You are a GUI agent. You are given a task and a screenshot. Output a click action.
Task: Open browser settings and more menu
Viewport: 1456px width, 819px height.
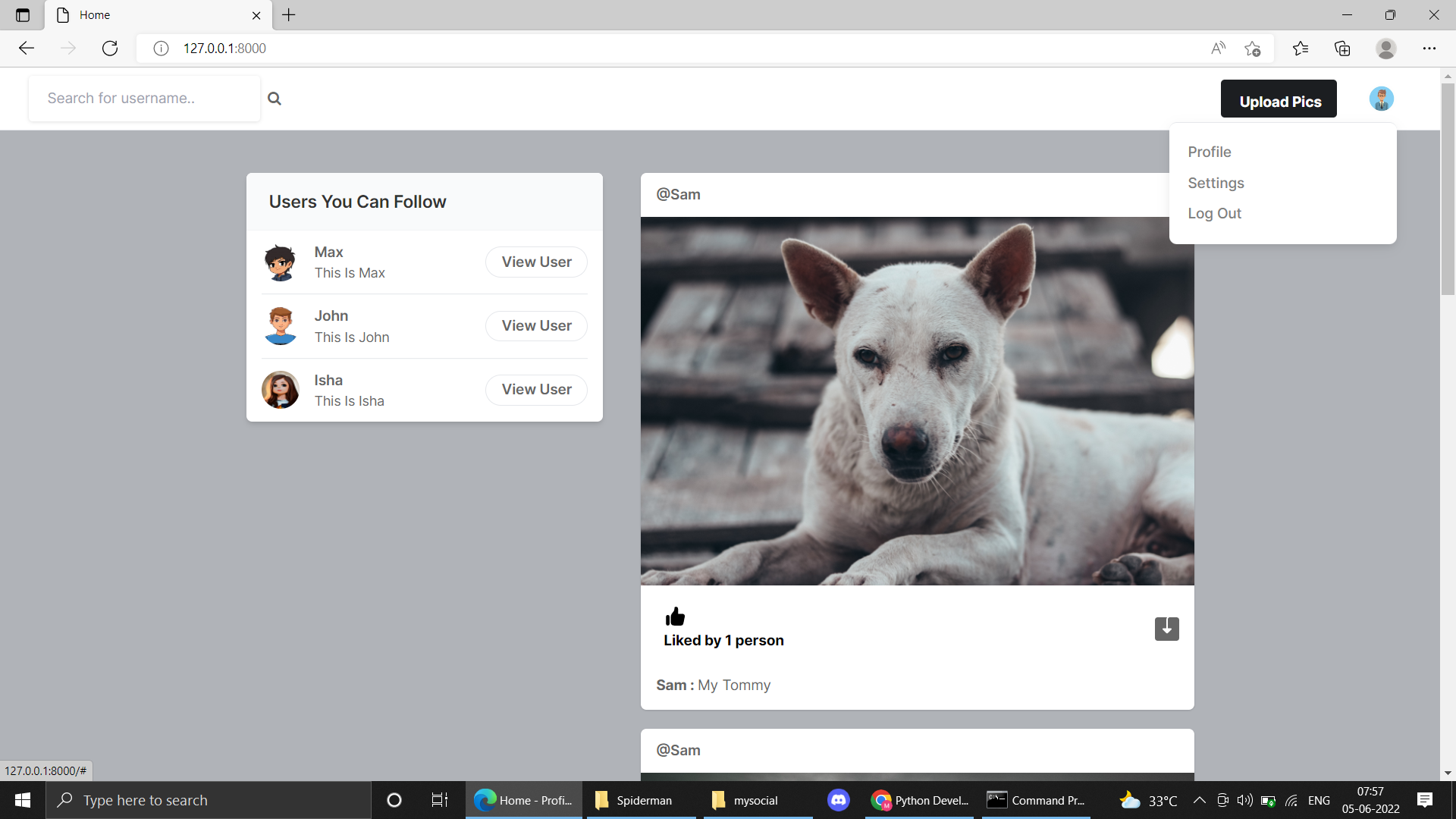pos(1429,49)
